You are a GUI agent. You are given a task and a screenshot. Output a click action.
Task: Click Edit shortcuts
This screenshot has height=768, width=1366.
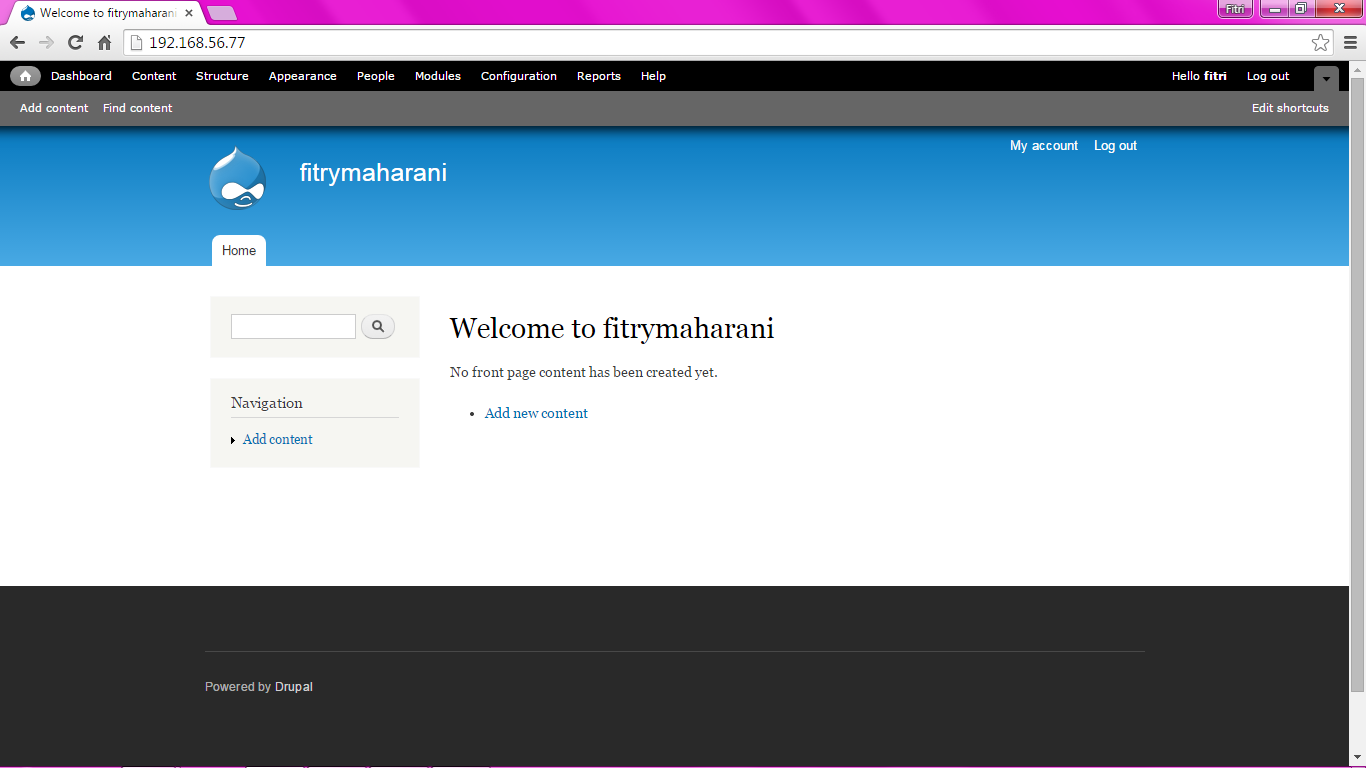coord(1290,108)
